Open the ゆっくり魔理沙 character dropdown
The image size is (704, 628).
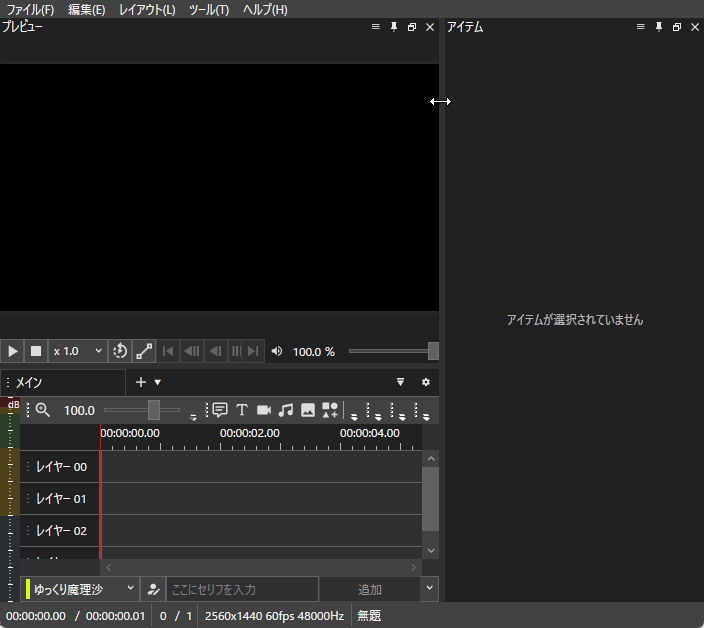(x=79, y=589)
